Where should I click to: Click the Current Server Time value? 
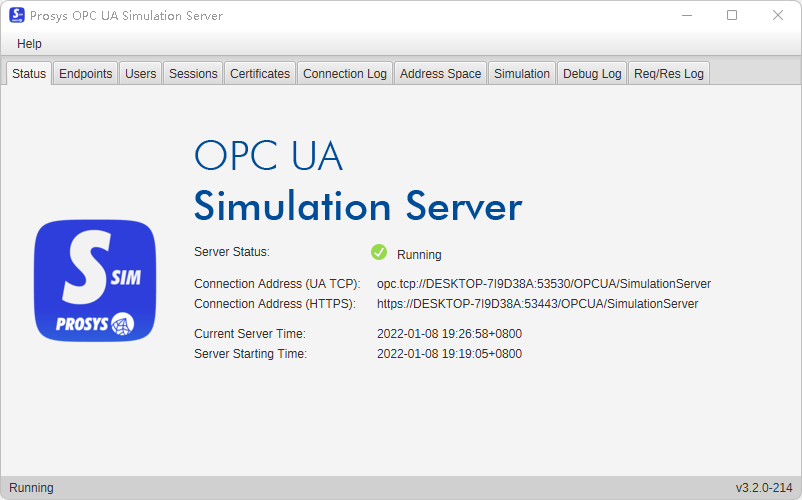[449, 334]
